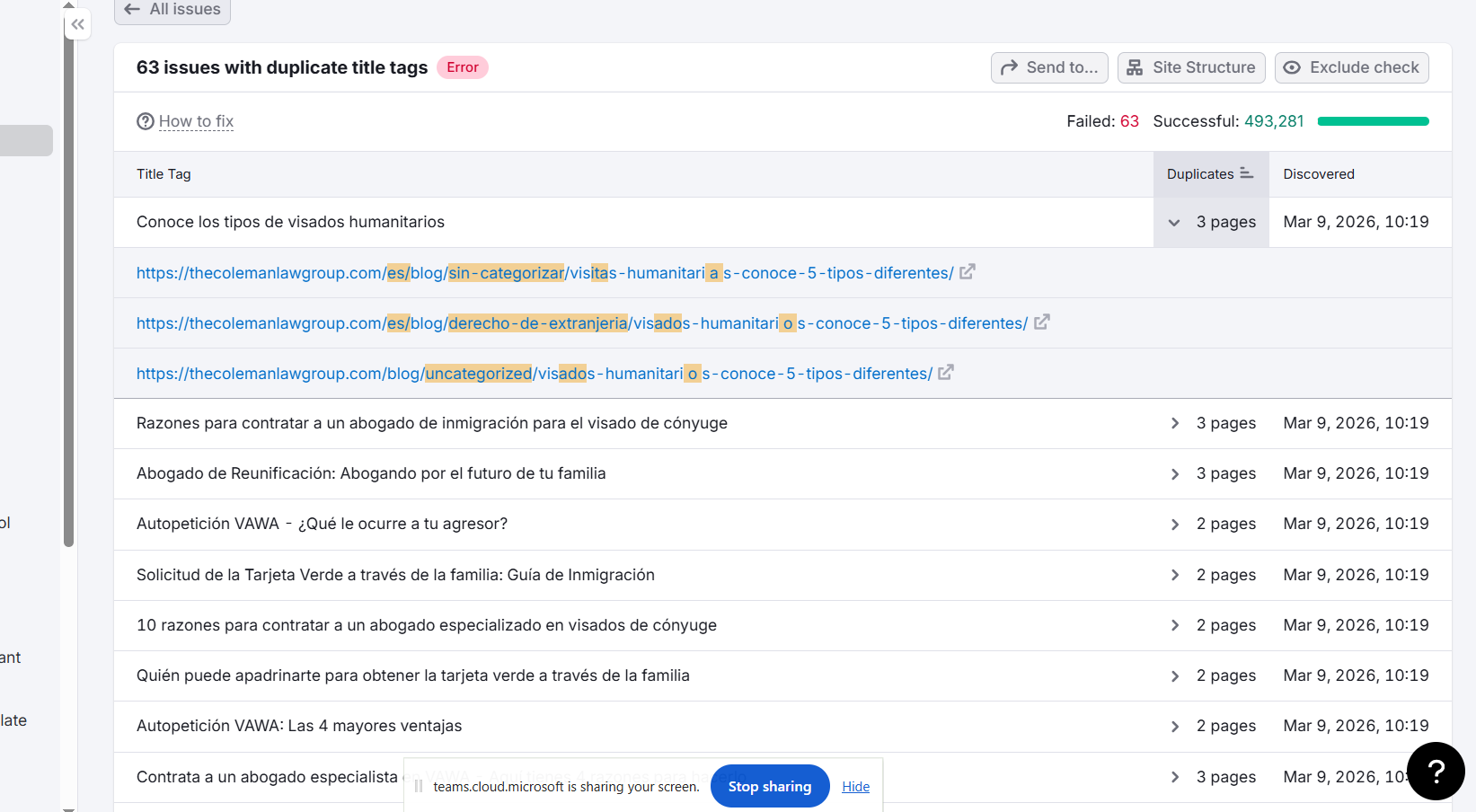Open external link icon for uncategorized URL

tap(946, 373)
